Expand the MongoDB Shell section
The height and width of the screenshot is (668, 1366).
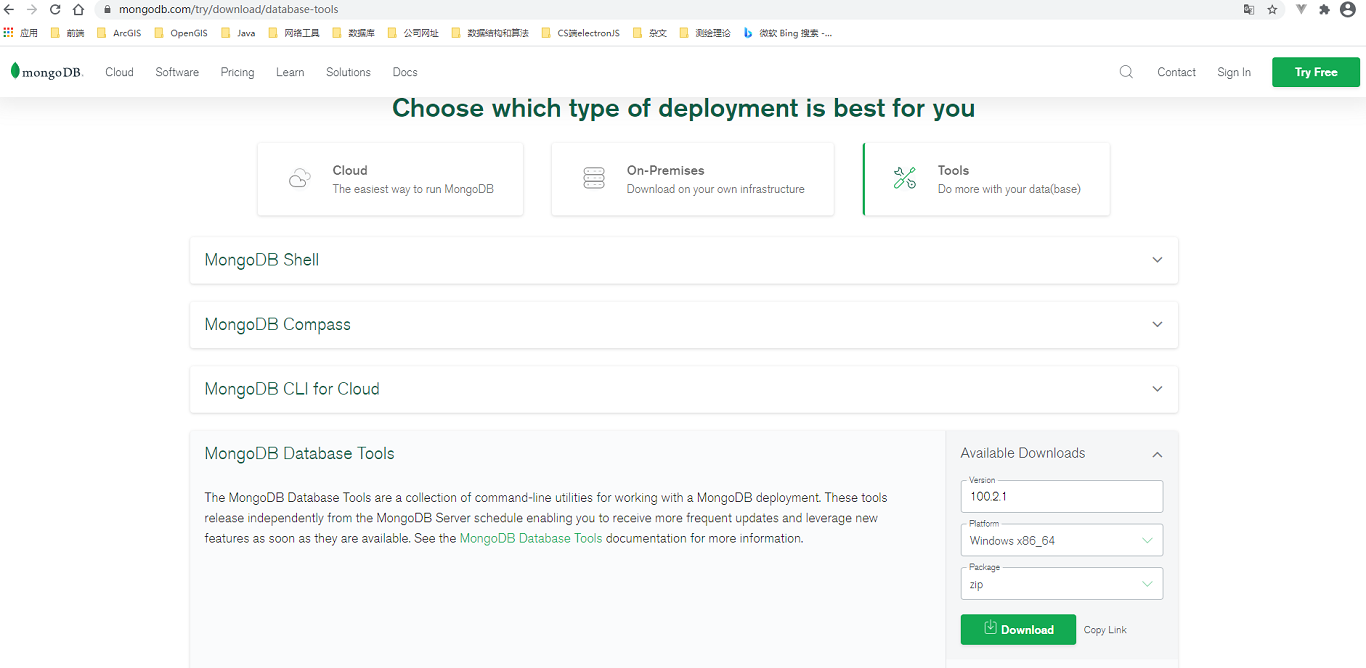(x=1157, y=260)
